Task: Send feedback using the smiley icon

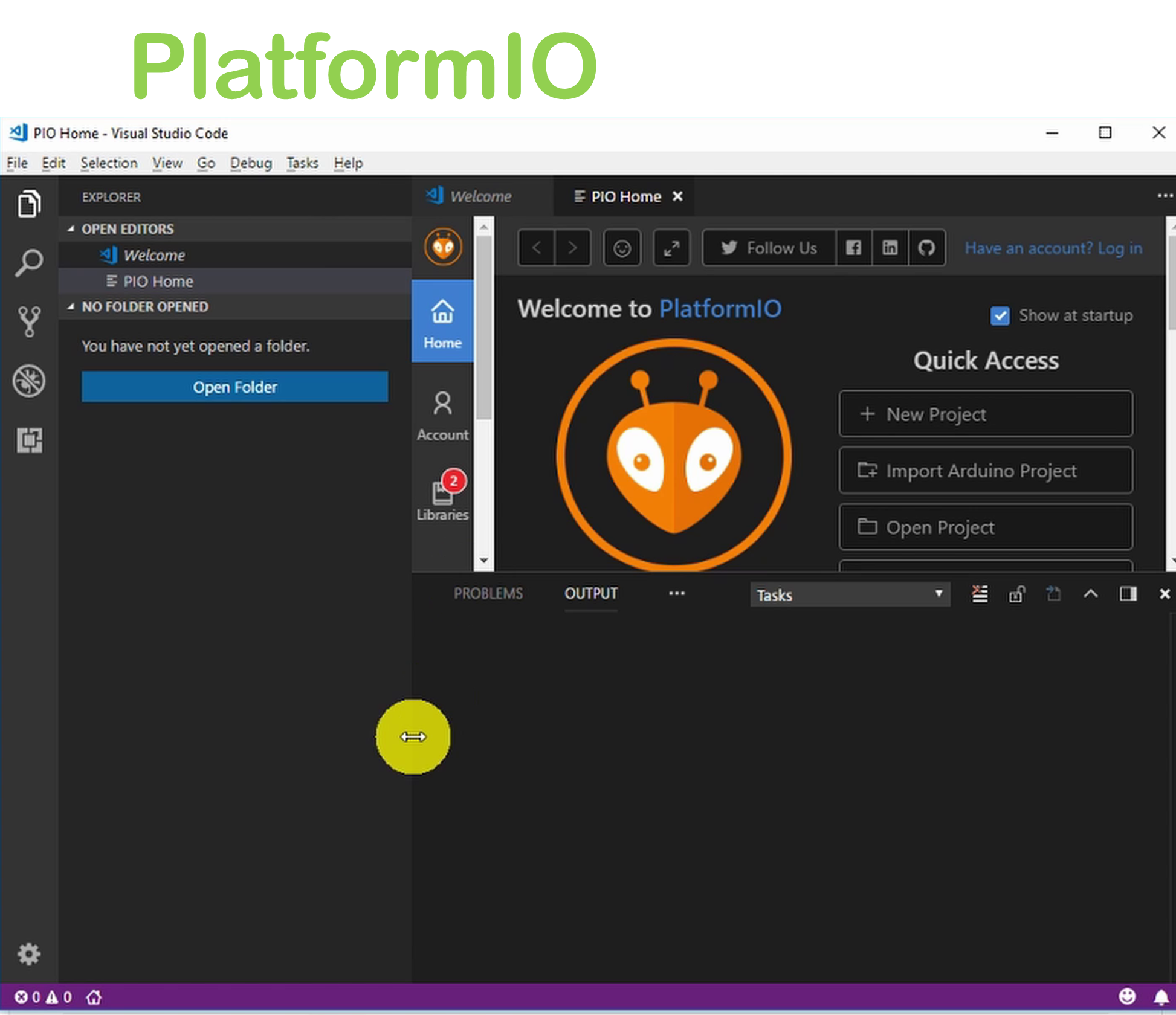Action: click(x=622, y=248)
